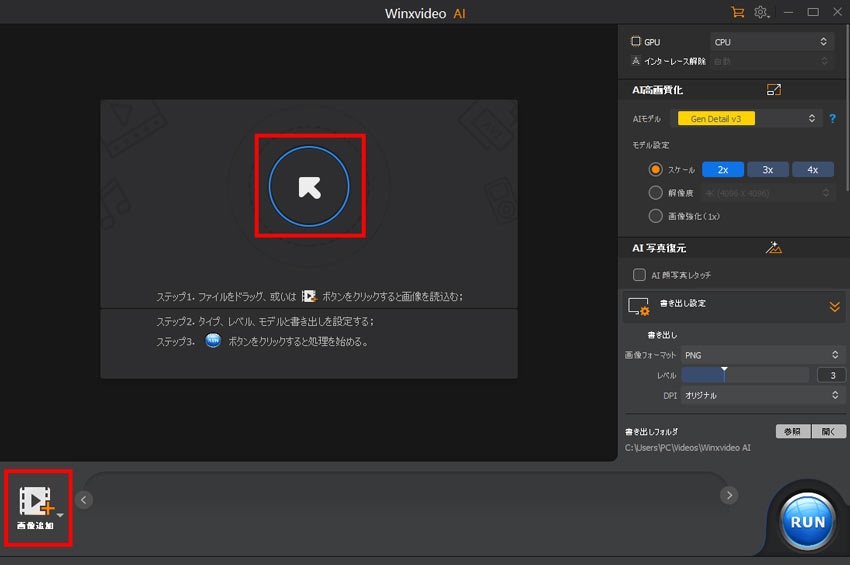Click the 書き出し設定 export settings icon
The width and height of the screenshot is (850, 565).
tap(639, 306)
